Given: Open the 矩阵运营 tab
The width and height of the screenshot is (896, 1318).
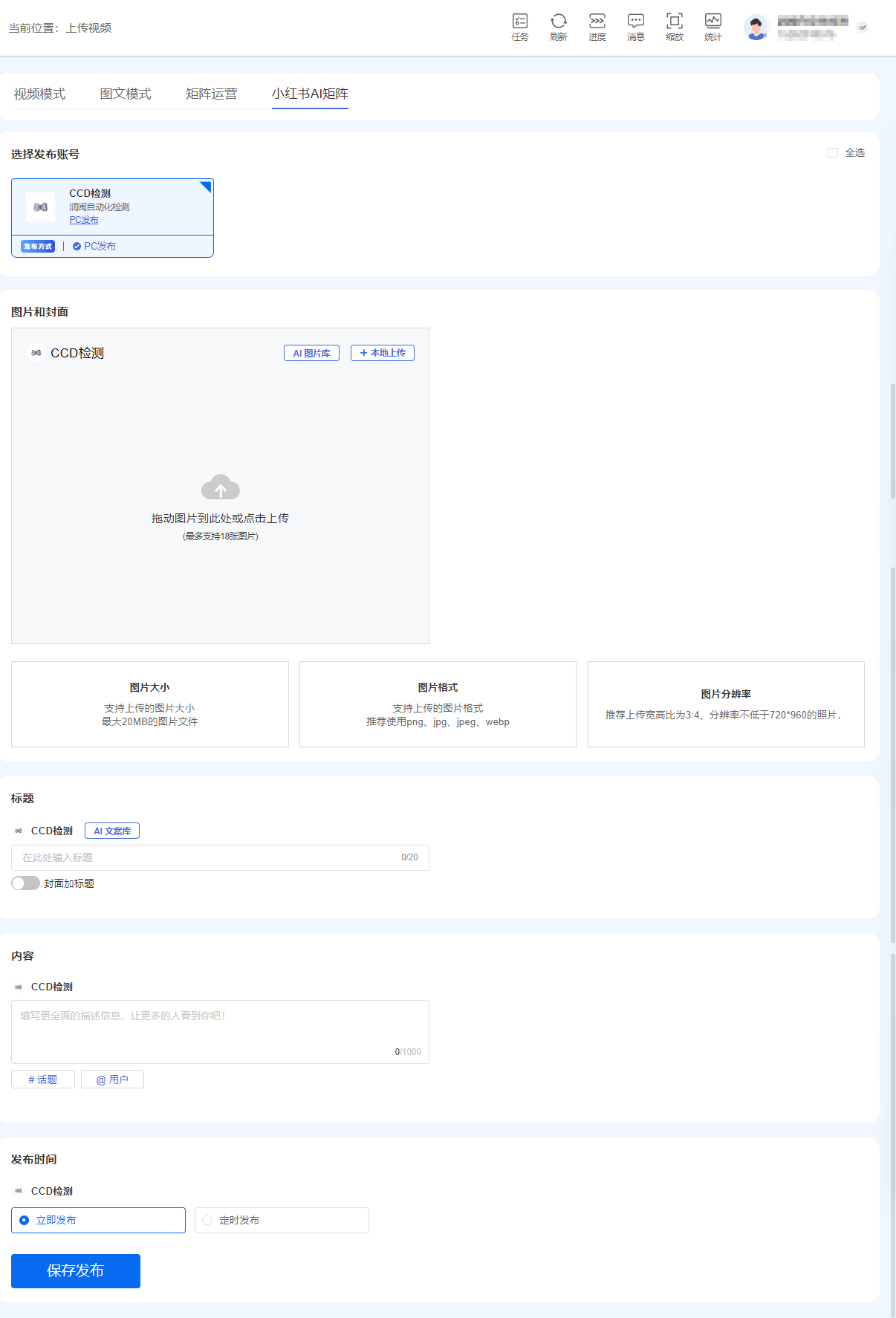Looking at the screenshot, I should [x=212, y=94].
